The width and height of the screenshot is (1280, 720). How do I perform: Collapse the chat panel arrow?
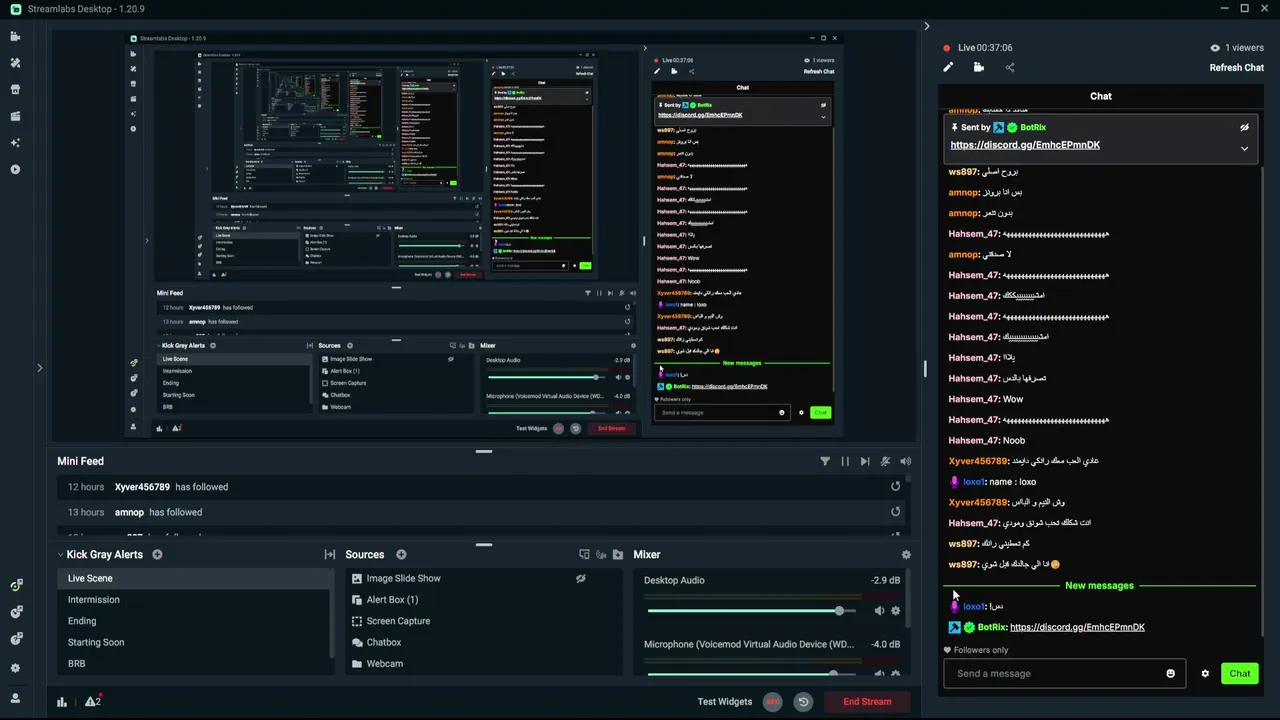[x=927, y=26]
